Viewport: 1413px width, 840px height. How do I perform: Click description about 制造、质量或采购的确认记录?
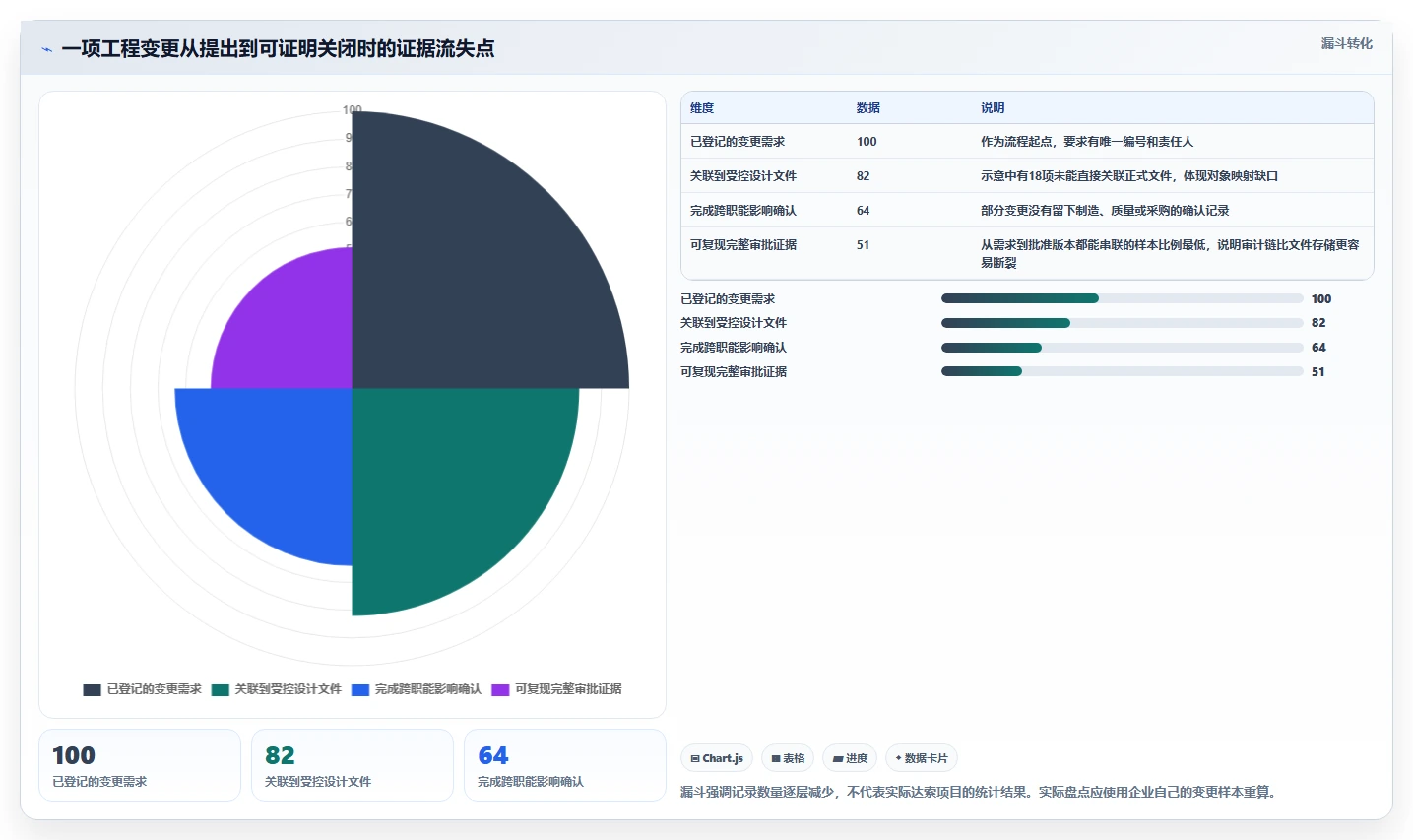[x=1105, y=211]
